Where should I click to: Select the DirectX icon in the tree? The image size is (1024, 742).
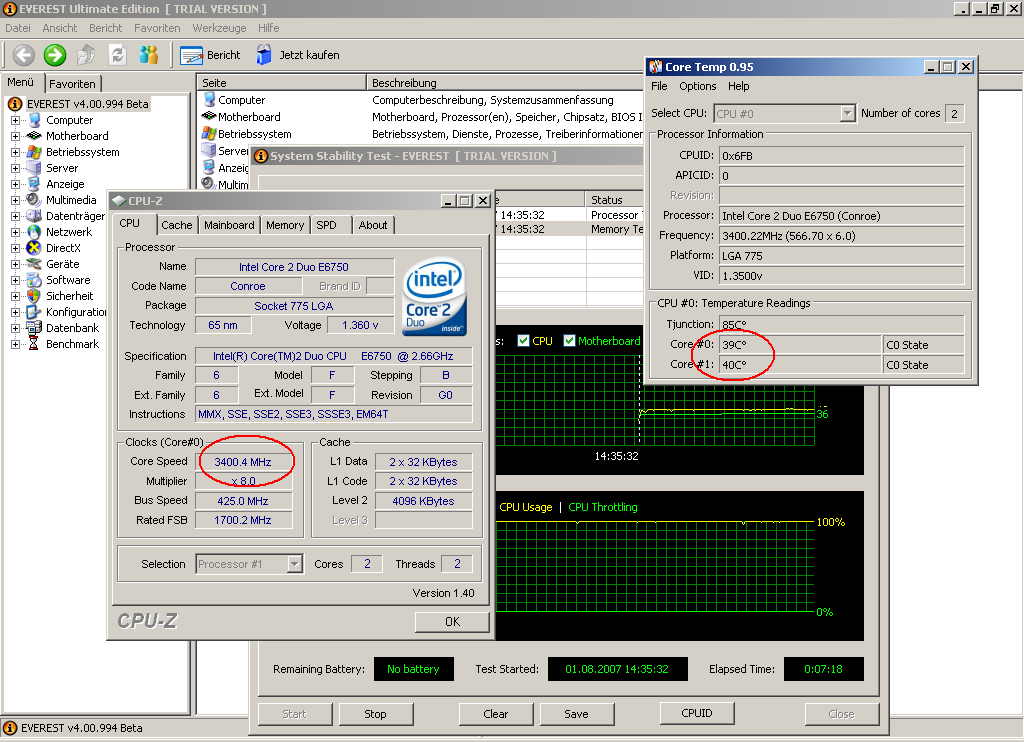tap(35, 248)
